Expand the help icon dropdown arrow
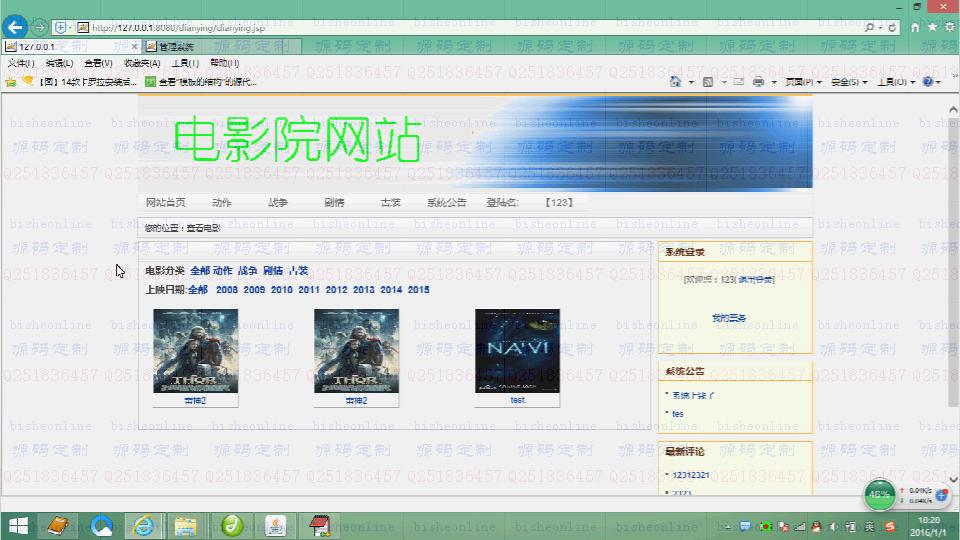 coord(938,82)
